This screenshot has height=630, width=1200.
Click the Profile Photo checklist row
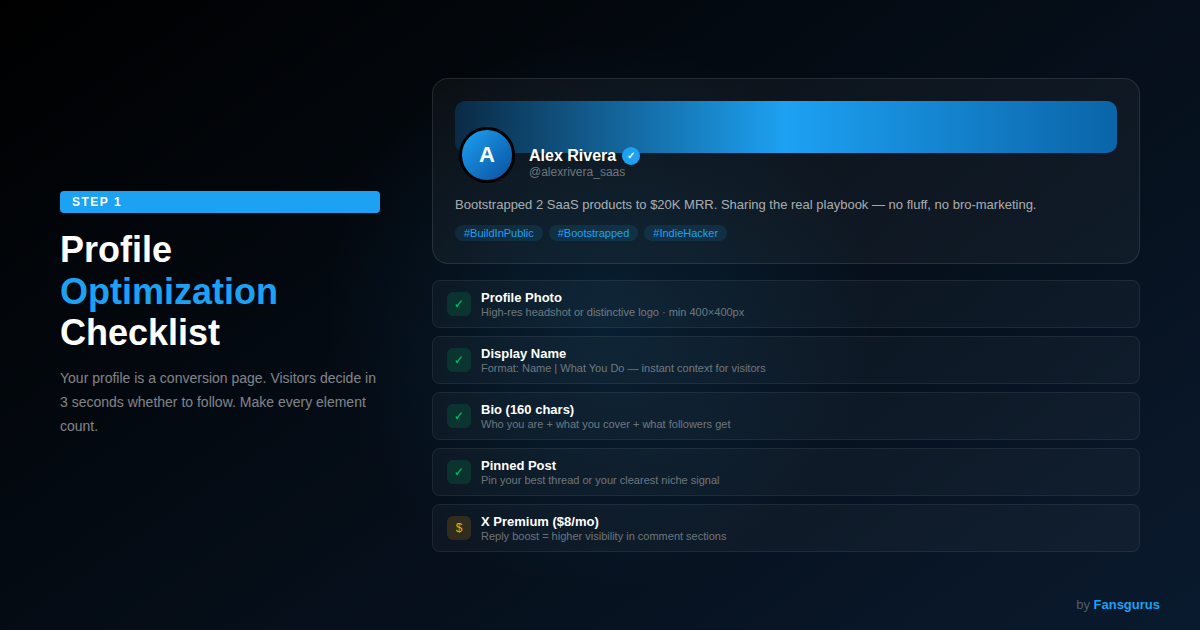pyautogui.click(x=786, y=303)
